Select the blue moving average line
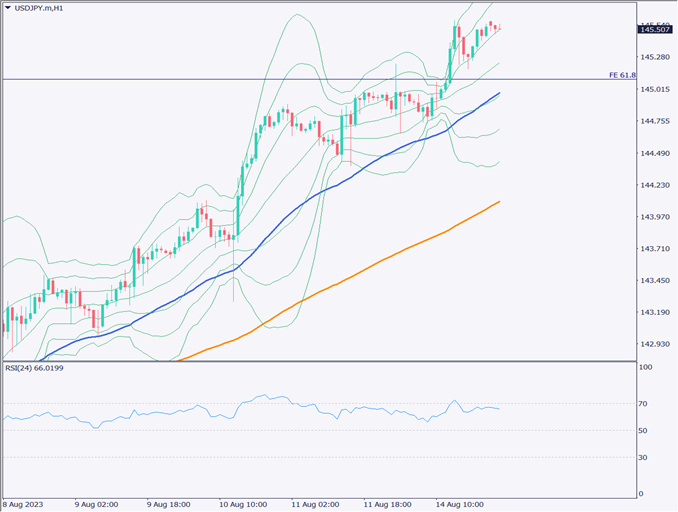The image size is (678, 512). (300, 211)
